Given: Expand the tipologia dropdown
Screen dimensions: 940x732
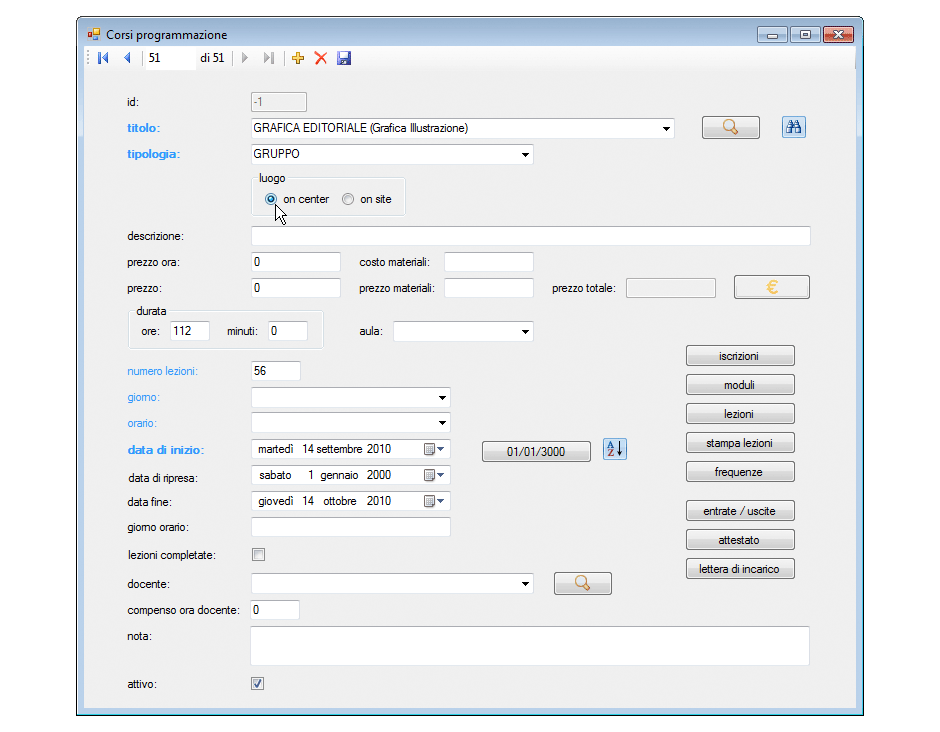Looking at the screenshot, I should pyautogui.click(x=525, y=155).
